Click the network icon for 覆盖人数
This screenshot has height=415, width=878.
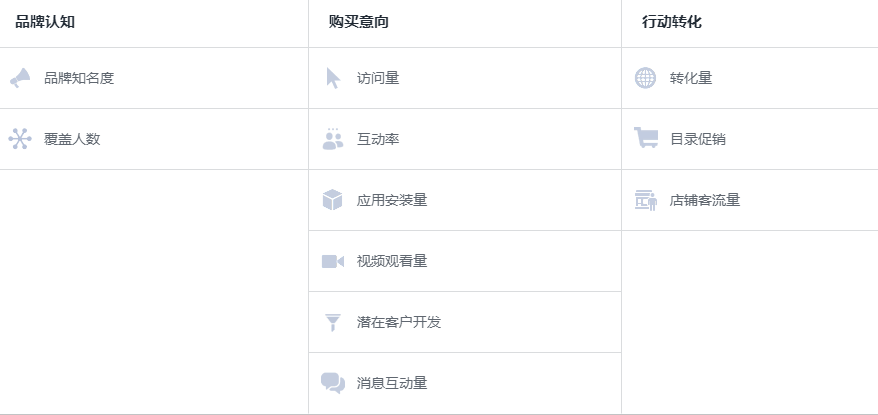(x=20, y=139)
